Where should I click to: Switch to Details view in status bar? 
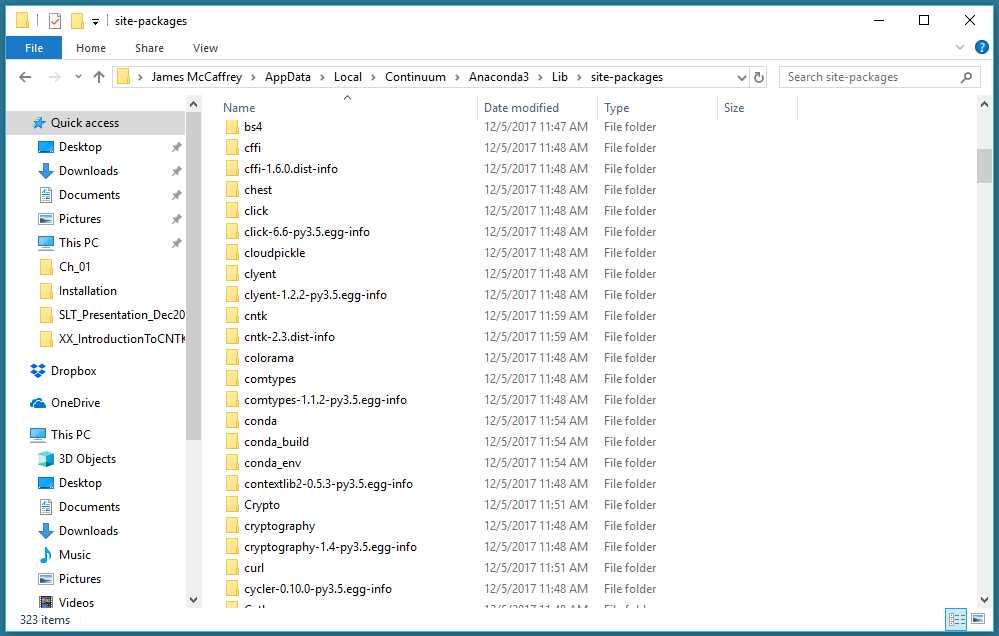(x=956, y=619)
